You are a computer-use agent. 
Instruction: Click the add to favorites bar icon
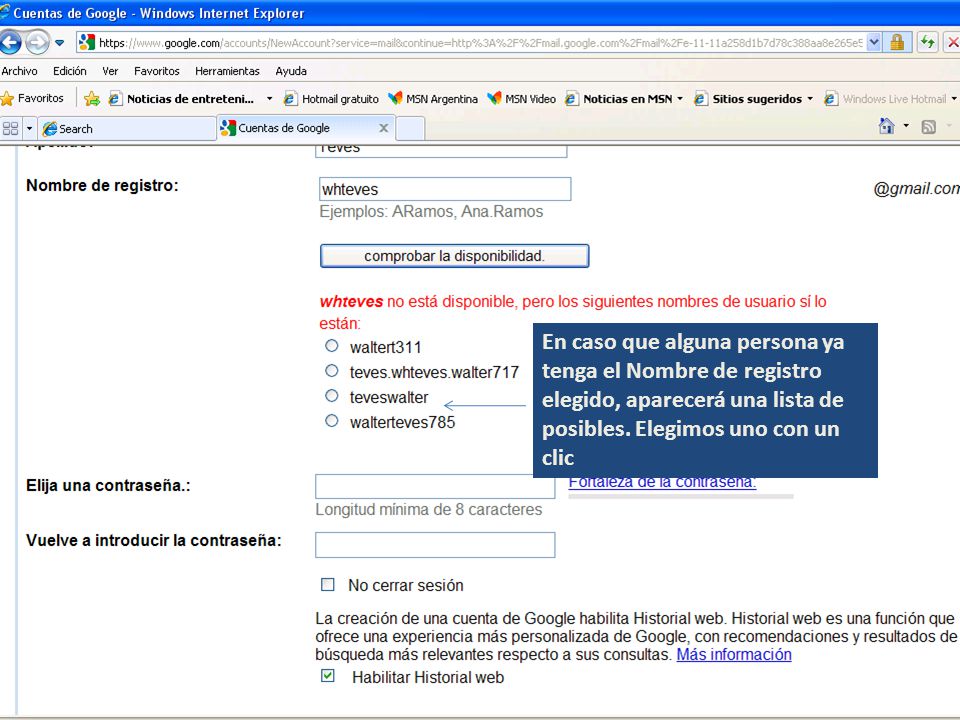[92, 99]
